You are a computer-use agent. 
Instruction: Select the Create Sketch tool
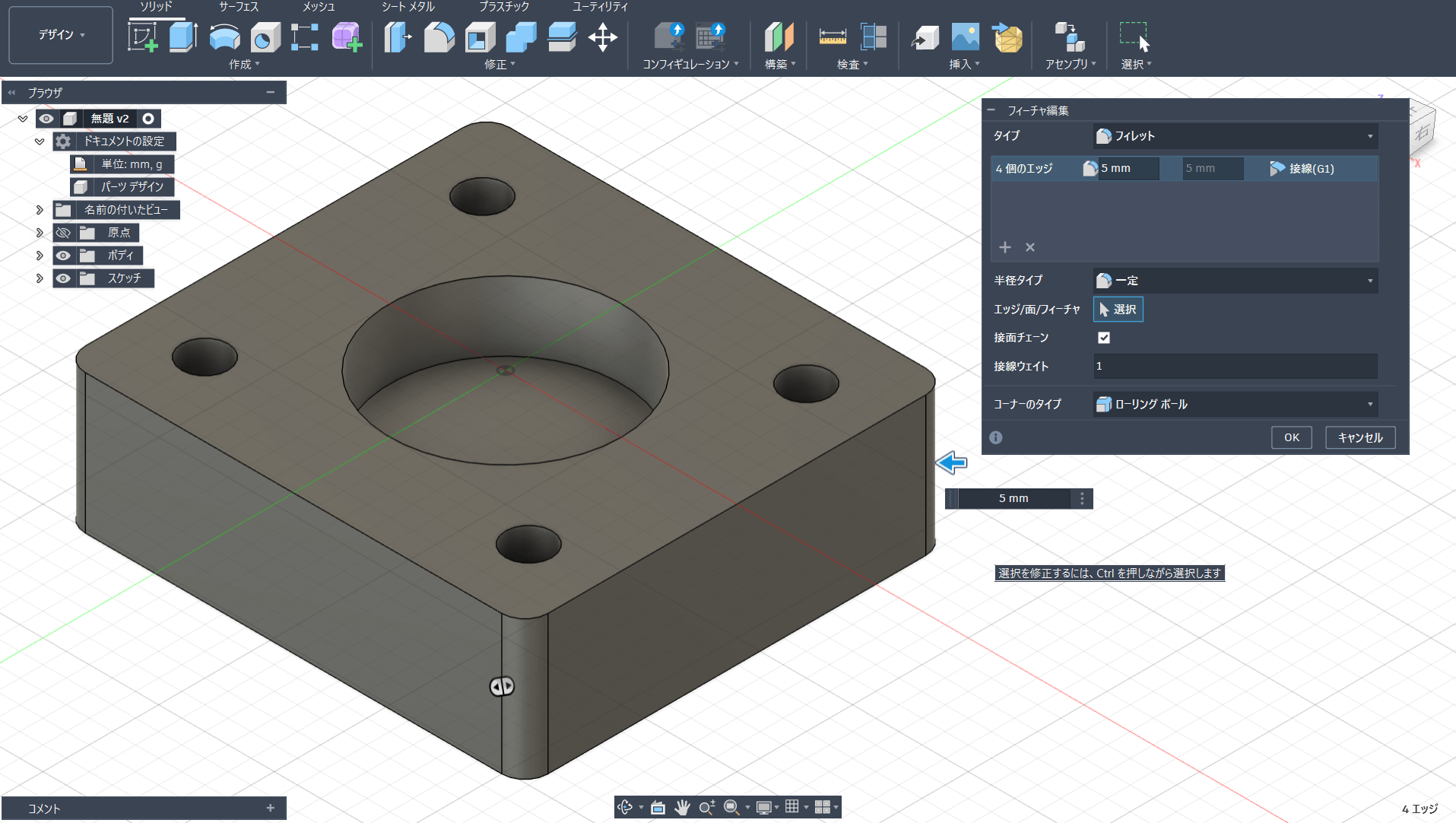[x=142, y=37]
